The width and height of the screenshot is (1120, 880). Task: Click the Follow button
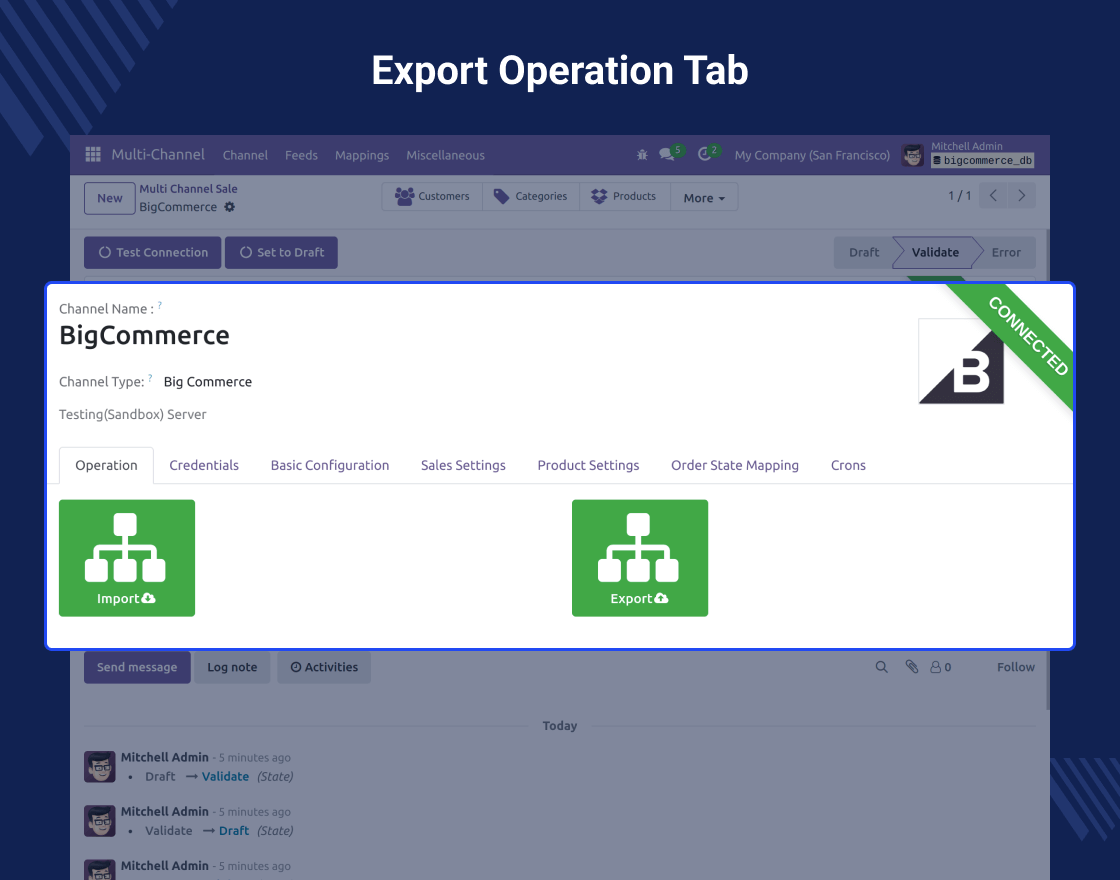[x=1016, y=667]
